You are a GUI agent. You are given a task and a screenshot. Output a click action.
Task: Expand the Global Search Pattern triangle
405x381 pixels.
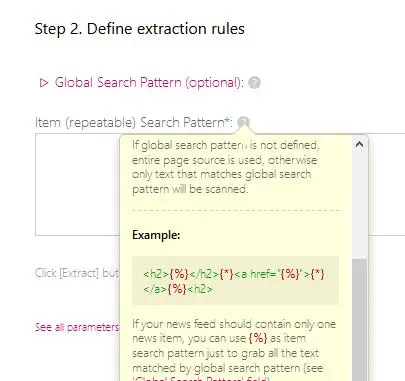(44, 83)
